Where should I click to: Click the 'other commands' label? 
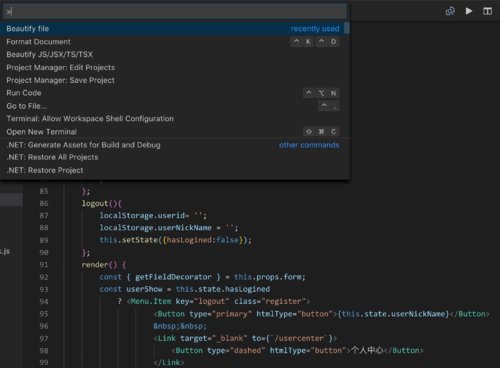tap(309, 145)
